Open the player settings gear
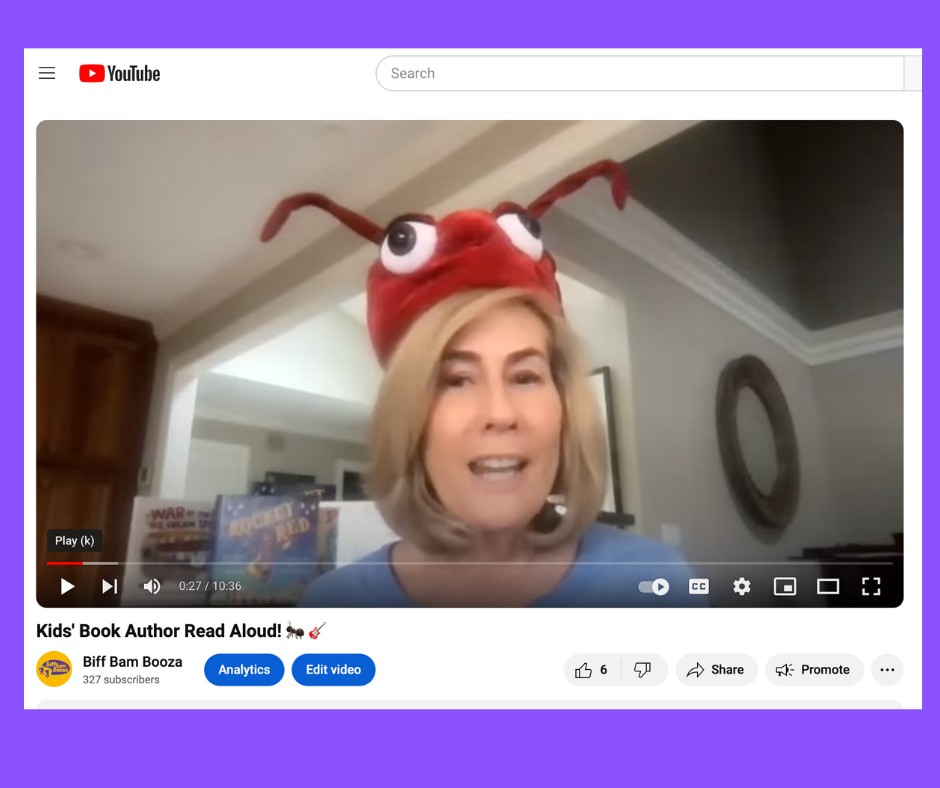940x788 pixels. click(742, 586)
